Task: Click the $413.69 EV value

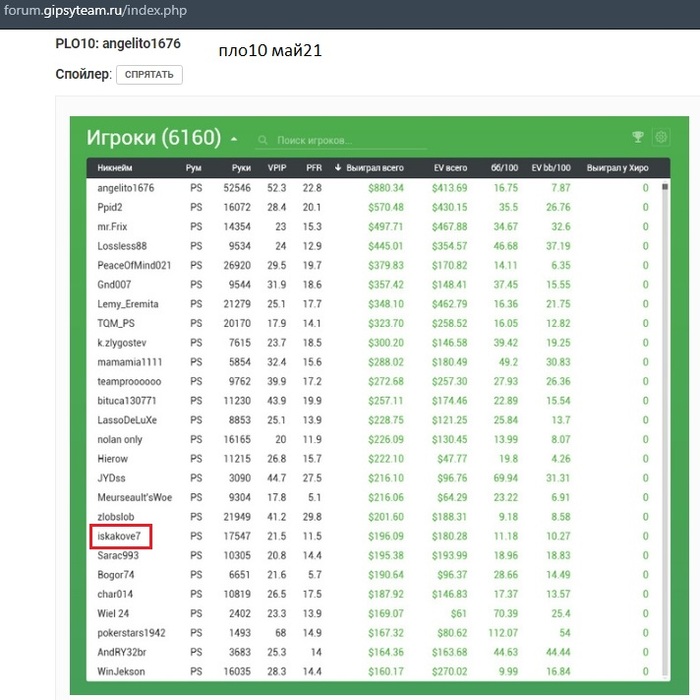Action: (450, 188)
